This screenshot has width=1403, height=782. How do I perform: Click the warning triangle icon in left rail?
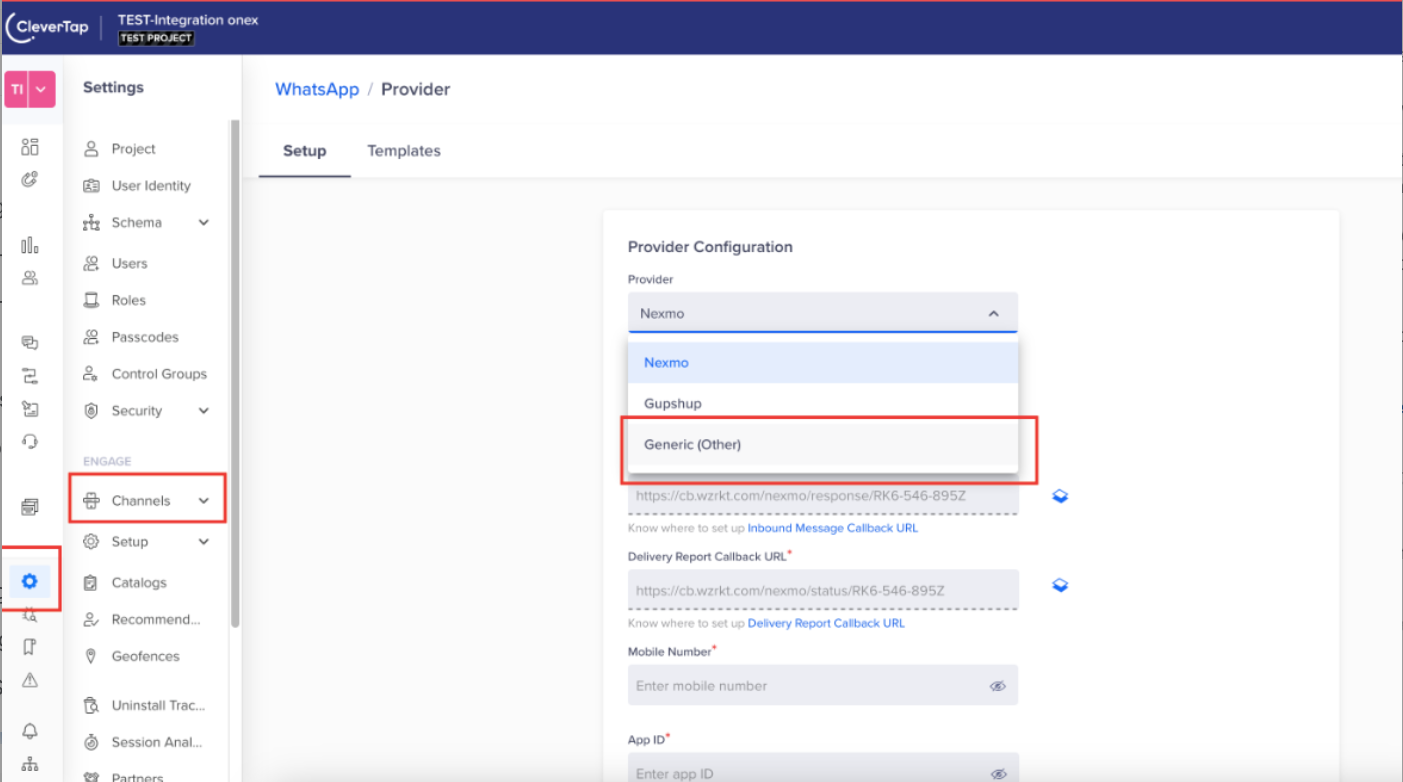point(30,681)
